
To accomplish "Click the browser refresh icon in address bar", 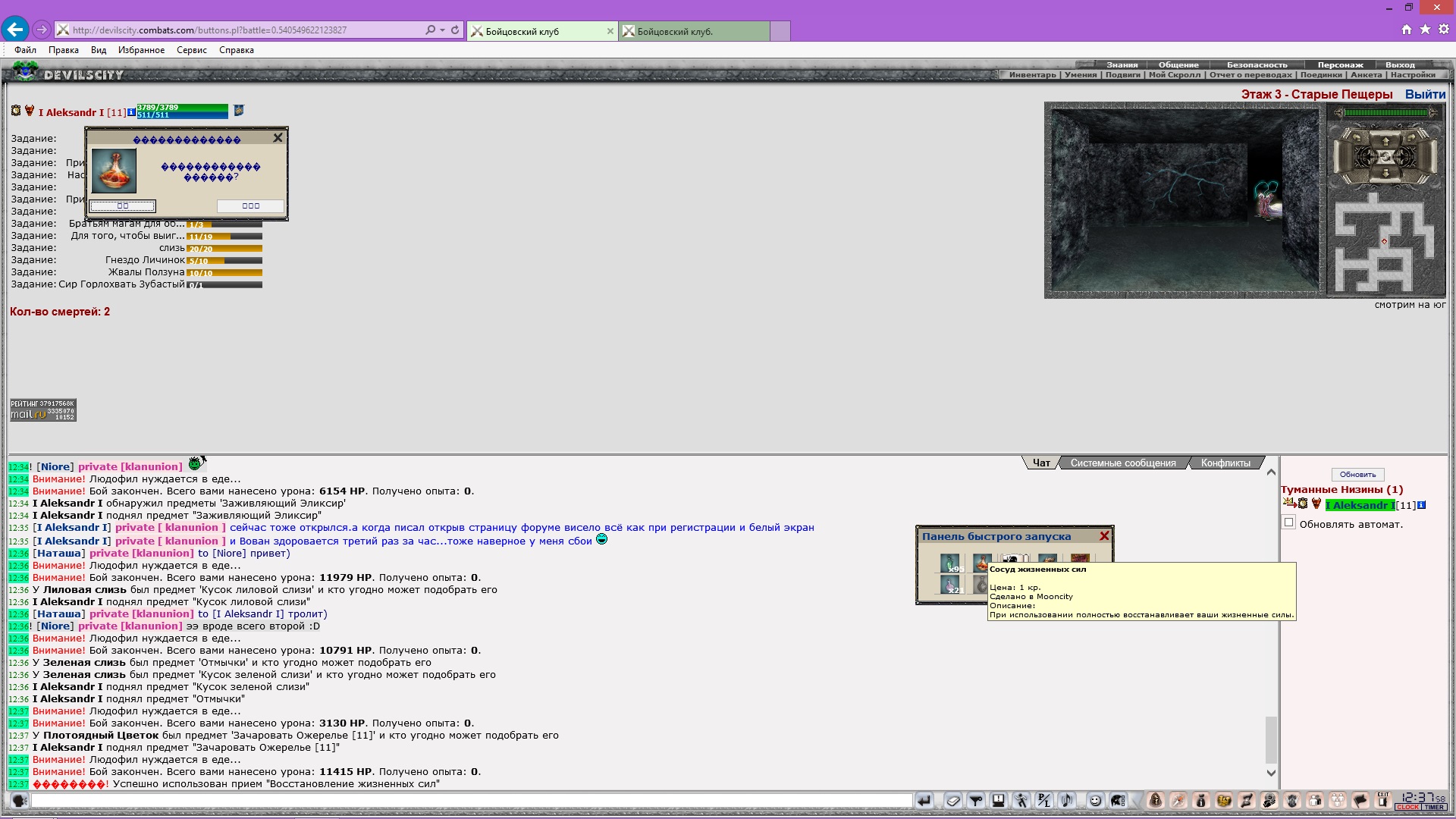I will 455,30.
